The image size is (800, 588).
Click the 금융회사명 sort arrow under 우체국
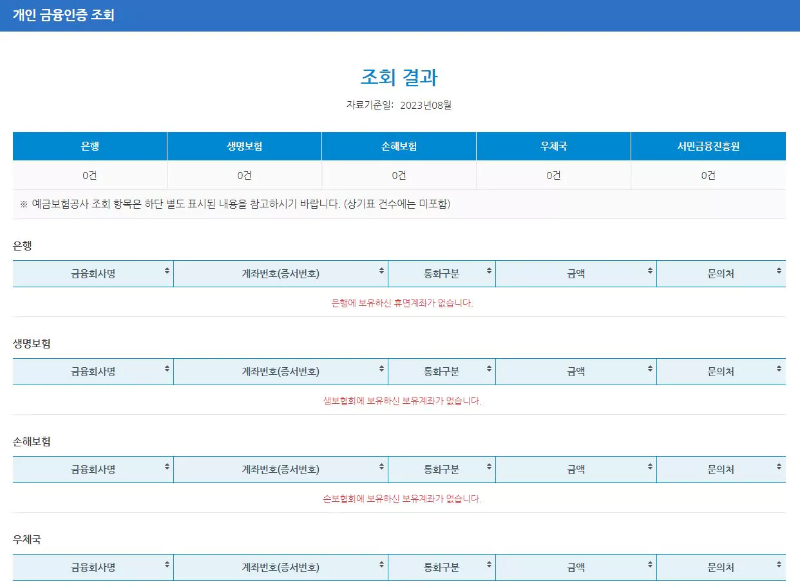coord(169,568)
